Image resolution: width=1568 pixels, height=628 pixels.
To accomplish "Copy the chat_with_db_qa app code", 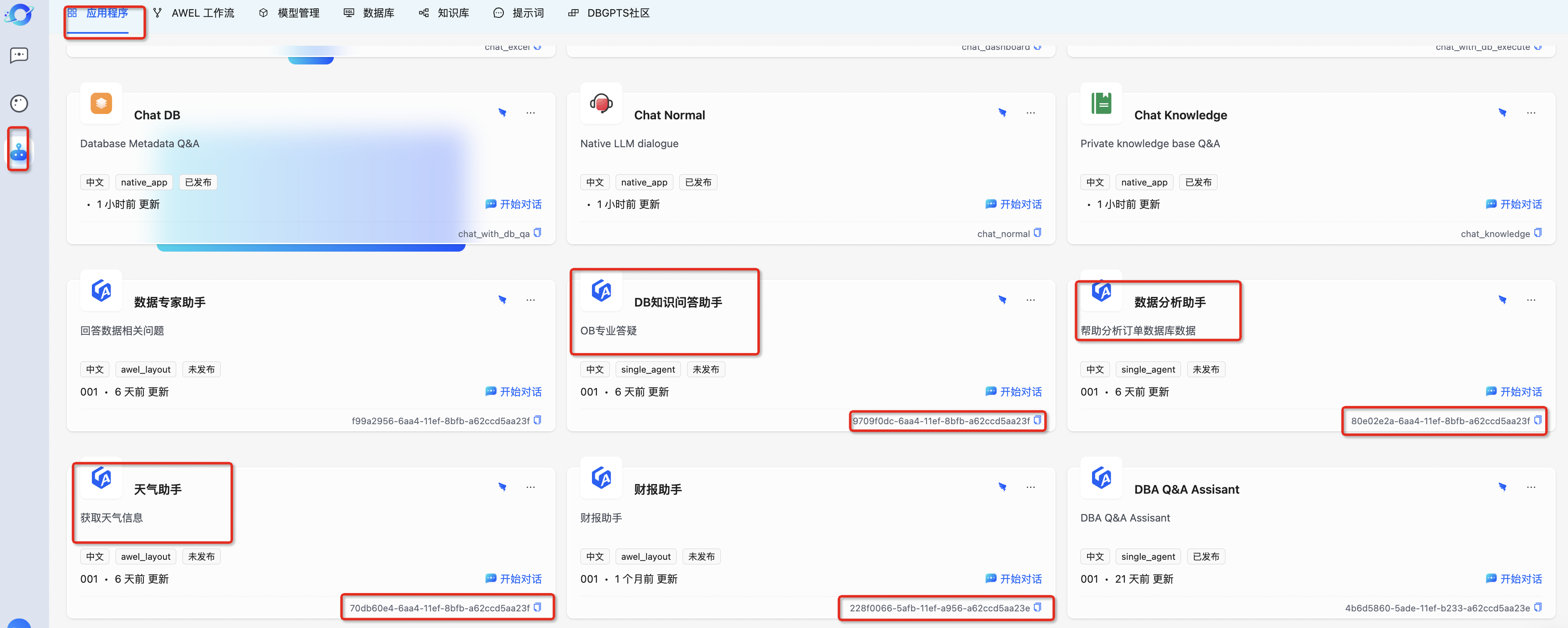I will 537,232.
